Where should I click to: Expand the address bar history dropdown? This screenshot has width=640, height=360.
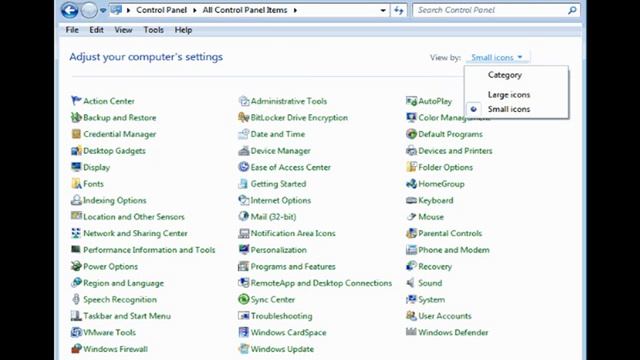[x=383, y=10]
